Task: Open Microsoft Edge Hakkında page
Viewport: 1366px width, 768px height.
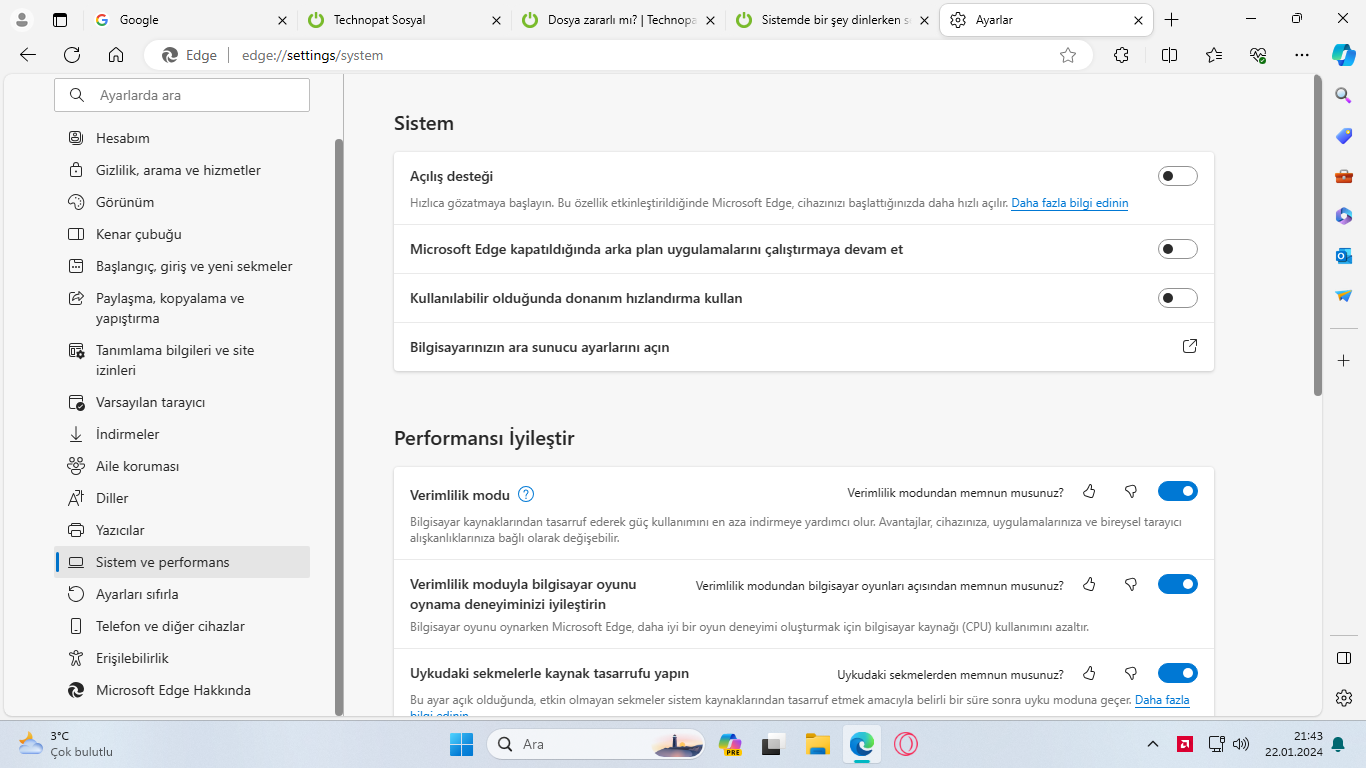Action: tap(182, 690)
